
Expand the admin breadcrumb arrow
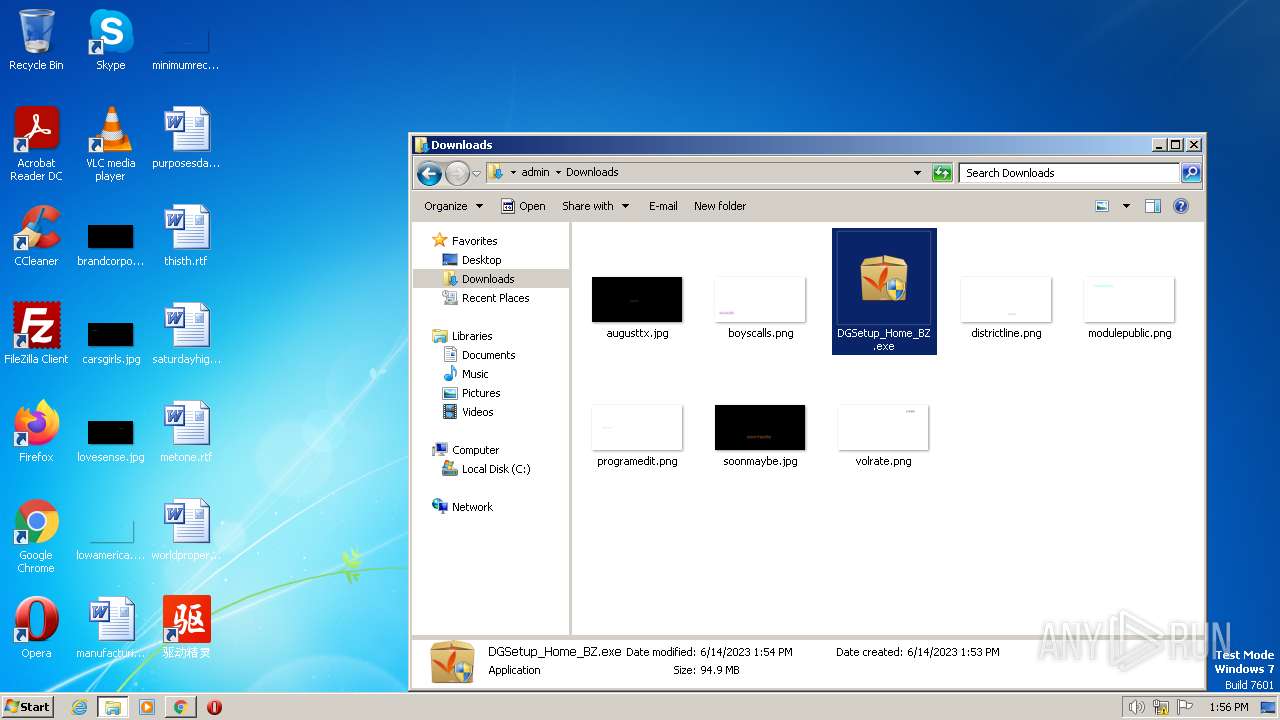pos(558,172)
